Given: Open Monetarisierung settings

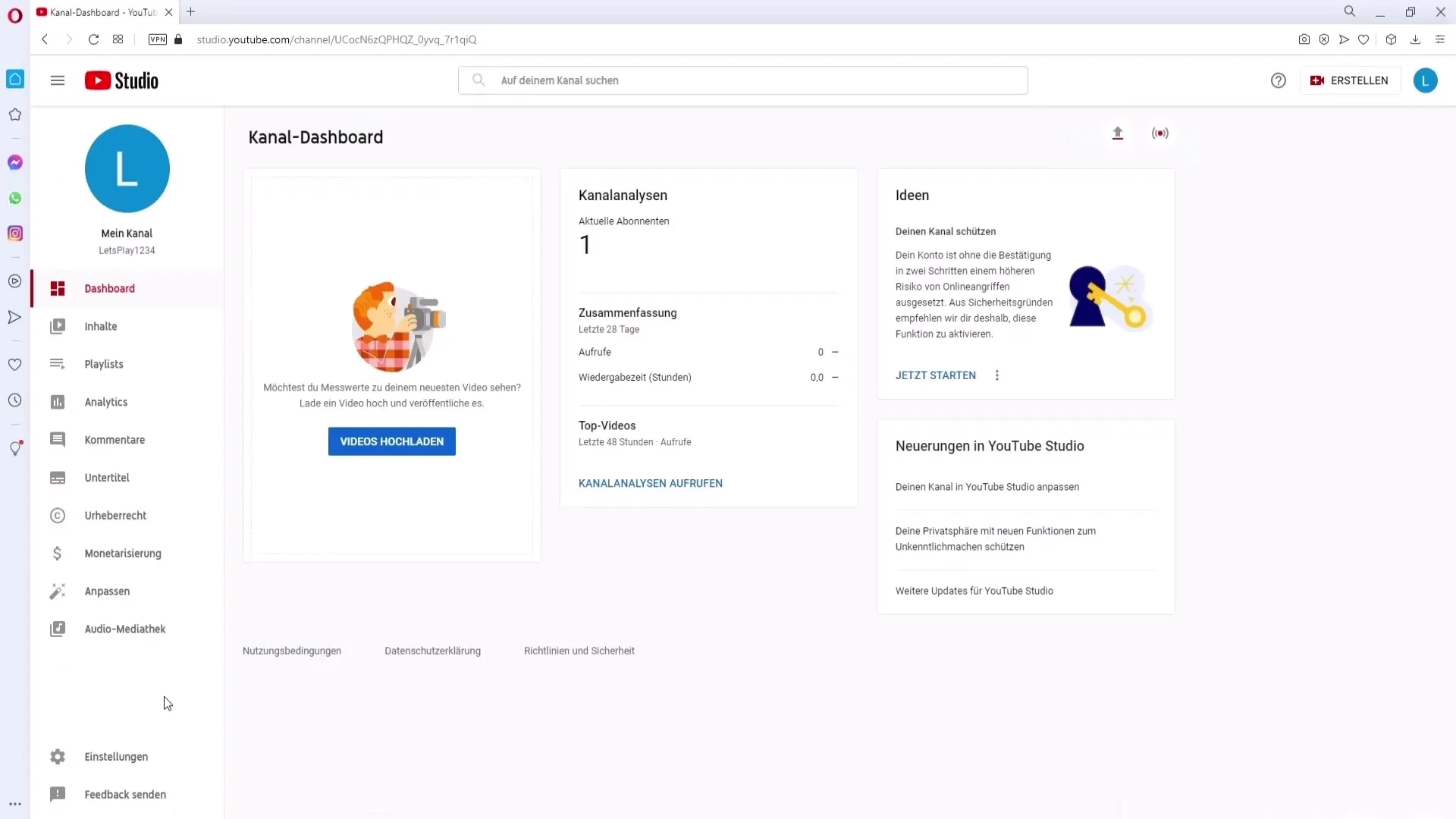Looking at the screenshot, I should pos(123,553).
